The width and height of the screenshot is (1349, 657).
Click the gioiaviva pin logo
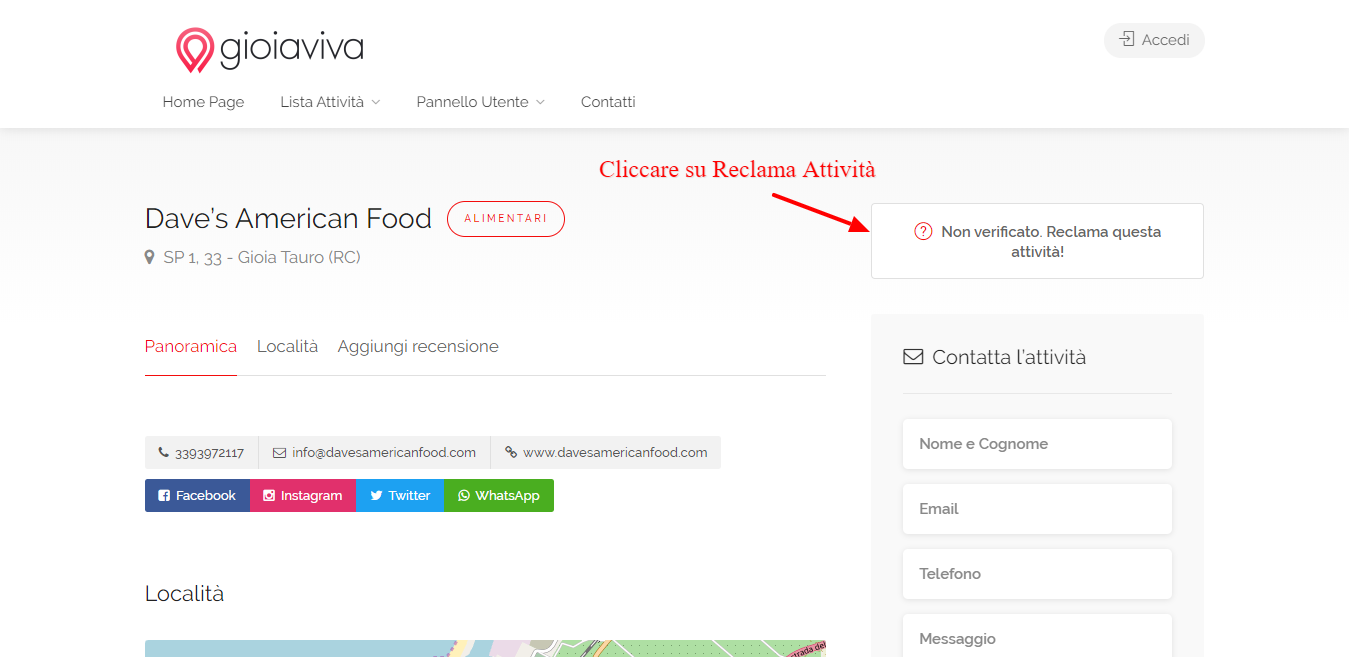(195, 50)
